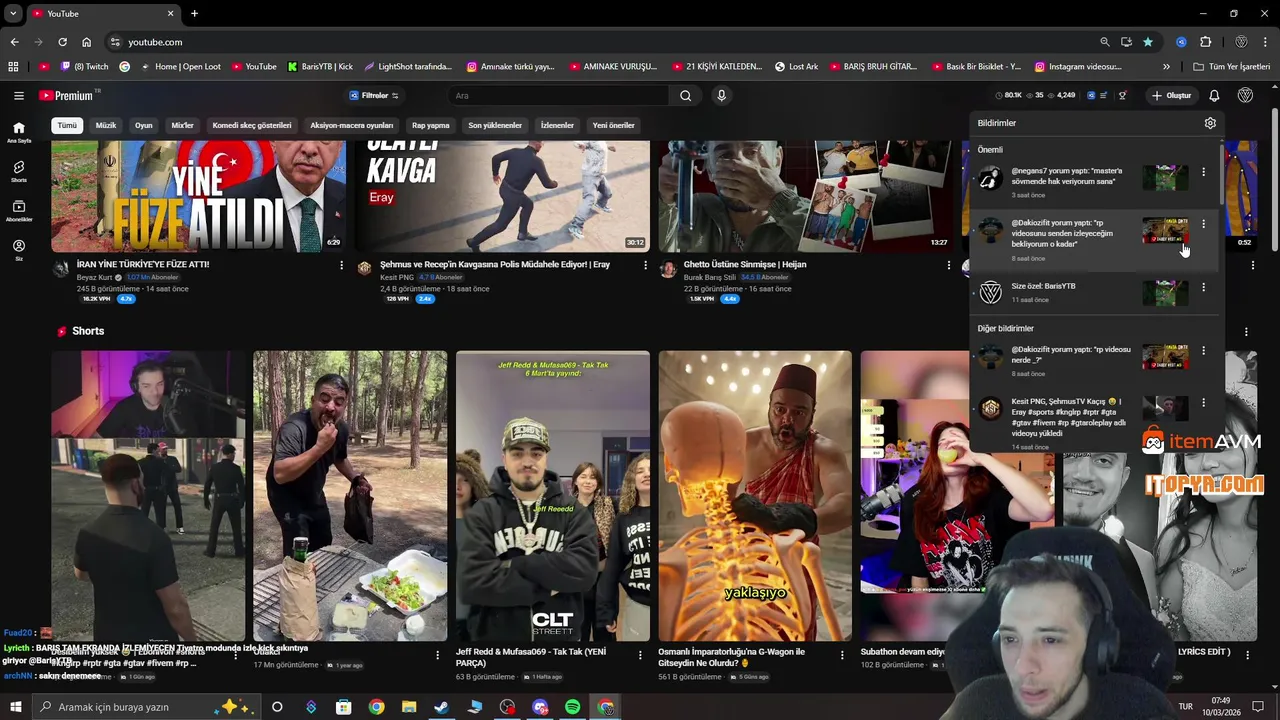
Task: Click the trophy icon in YouTube header
Action: pyautogui.click(x=1123, y=96)
